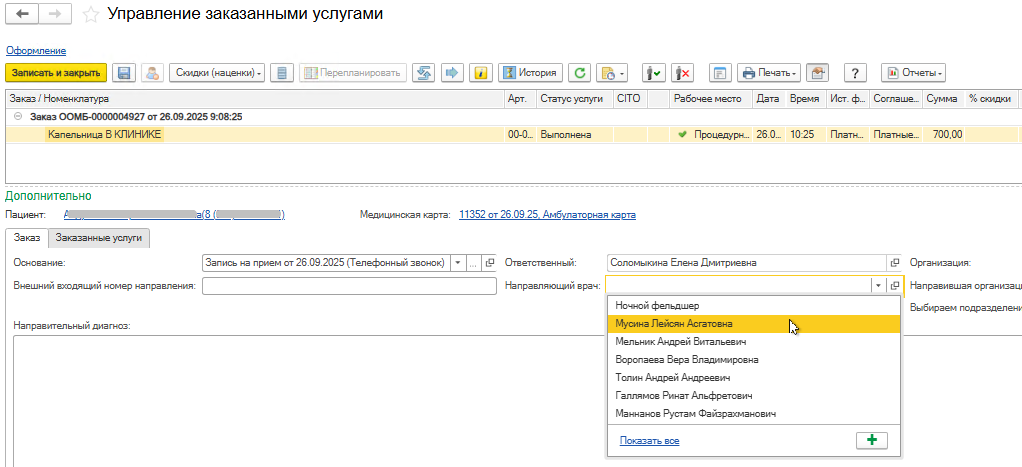Switch to the Заказанные услуги tab
The image size is (1022, 467).
[100, 237]
